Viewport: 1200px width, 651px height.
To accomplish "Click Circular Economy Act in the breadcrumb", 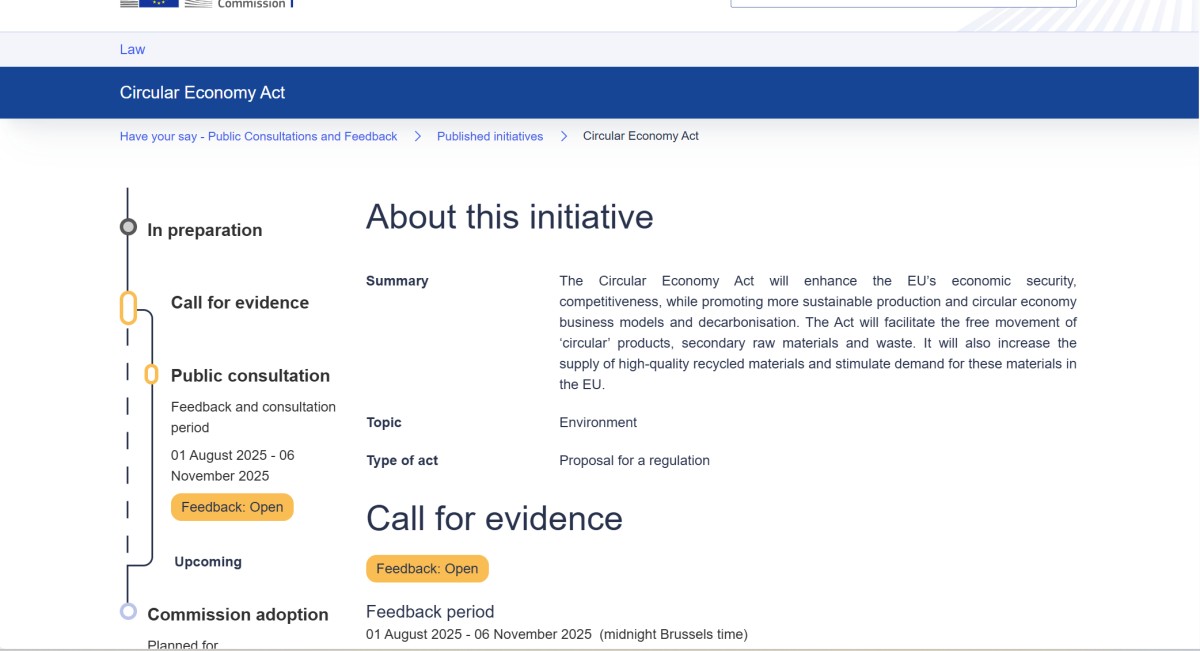I will point(640,136).
